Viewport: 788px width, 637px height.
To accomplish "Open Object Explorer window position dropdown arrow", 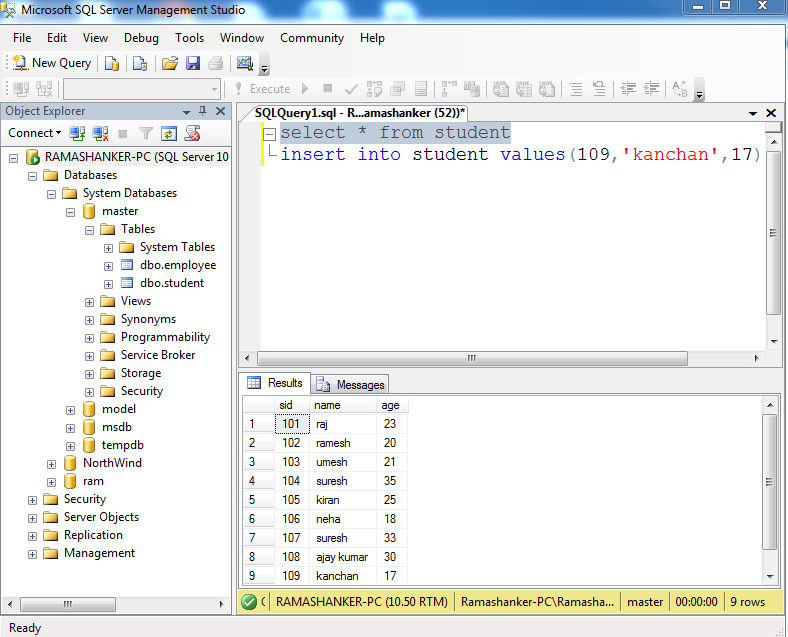I will click(186, 112).
